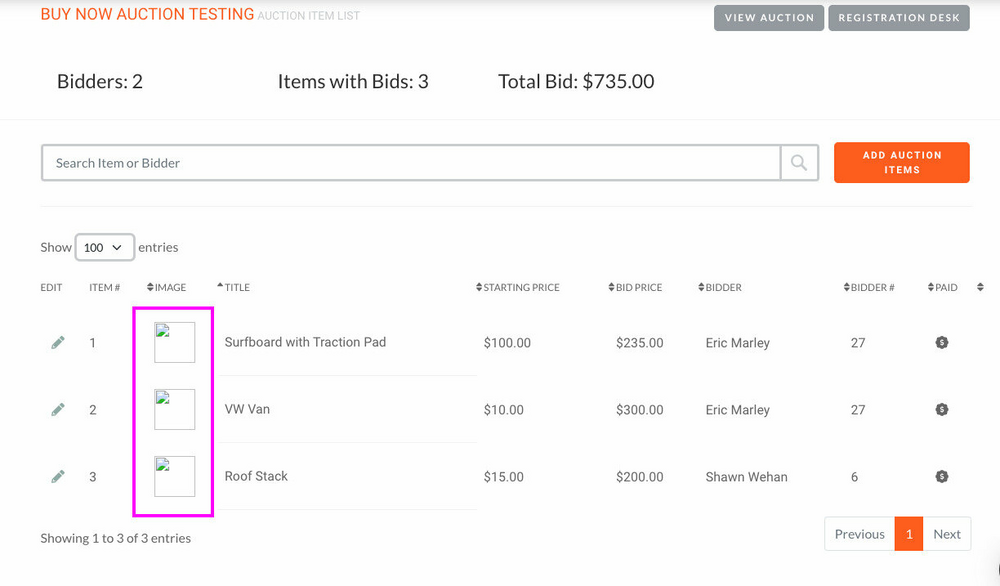Click the search magnifying glass icon
The image size is (1000, 586).
[799, 163]
